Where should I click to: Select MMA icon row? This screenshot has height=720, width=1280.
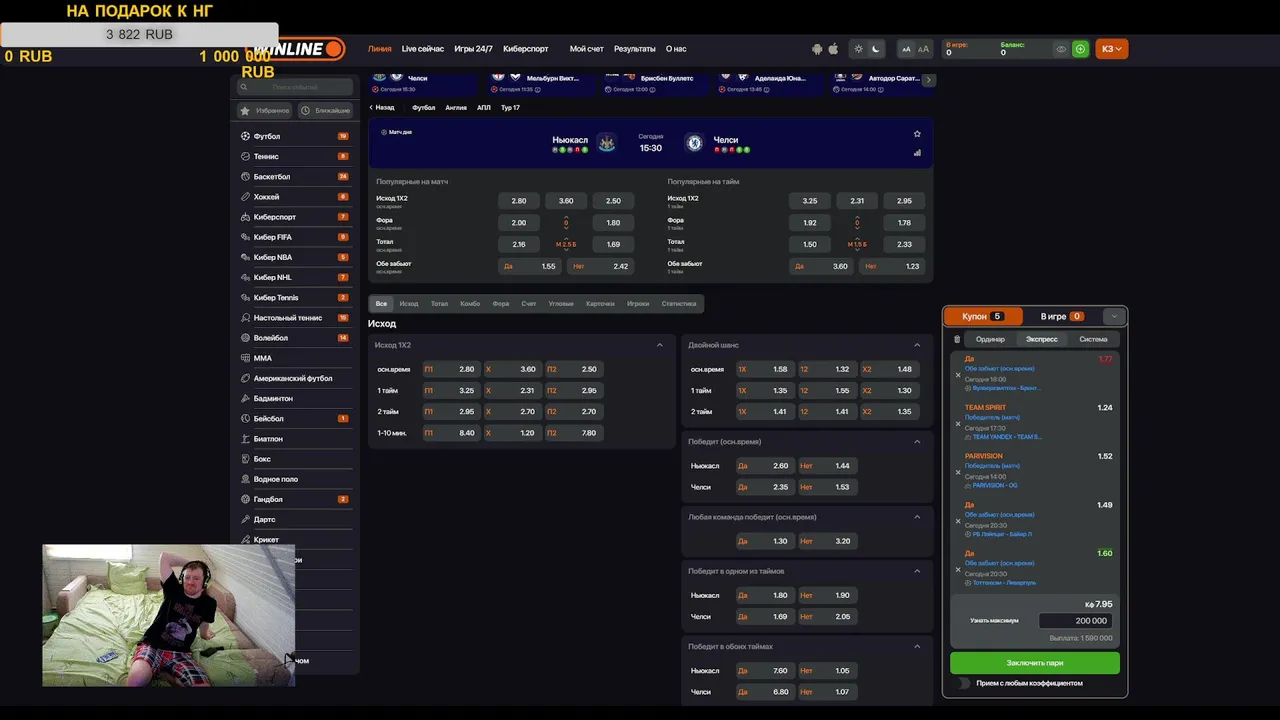tap(295, 358)
